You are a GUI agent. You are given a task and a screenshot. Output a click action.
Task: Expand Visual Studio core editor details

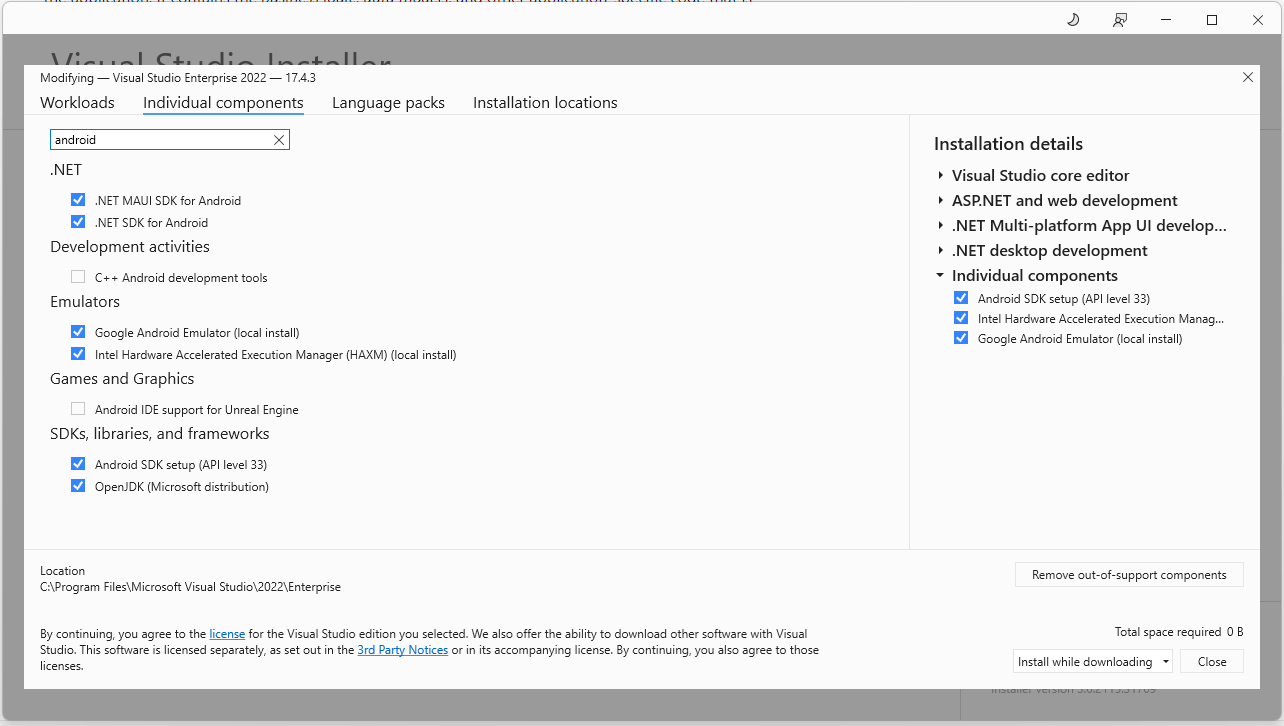click(x=941, y=176)
